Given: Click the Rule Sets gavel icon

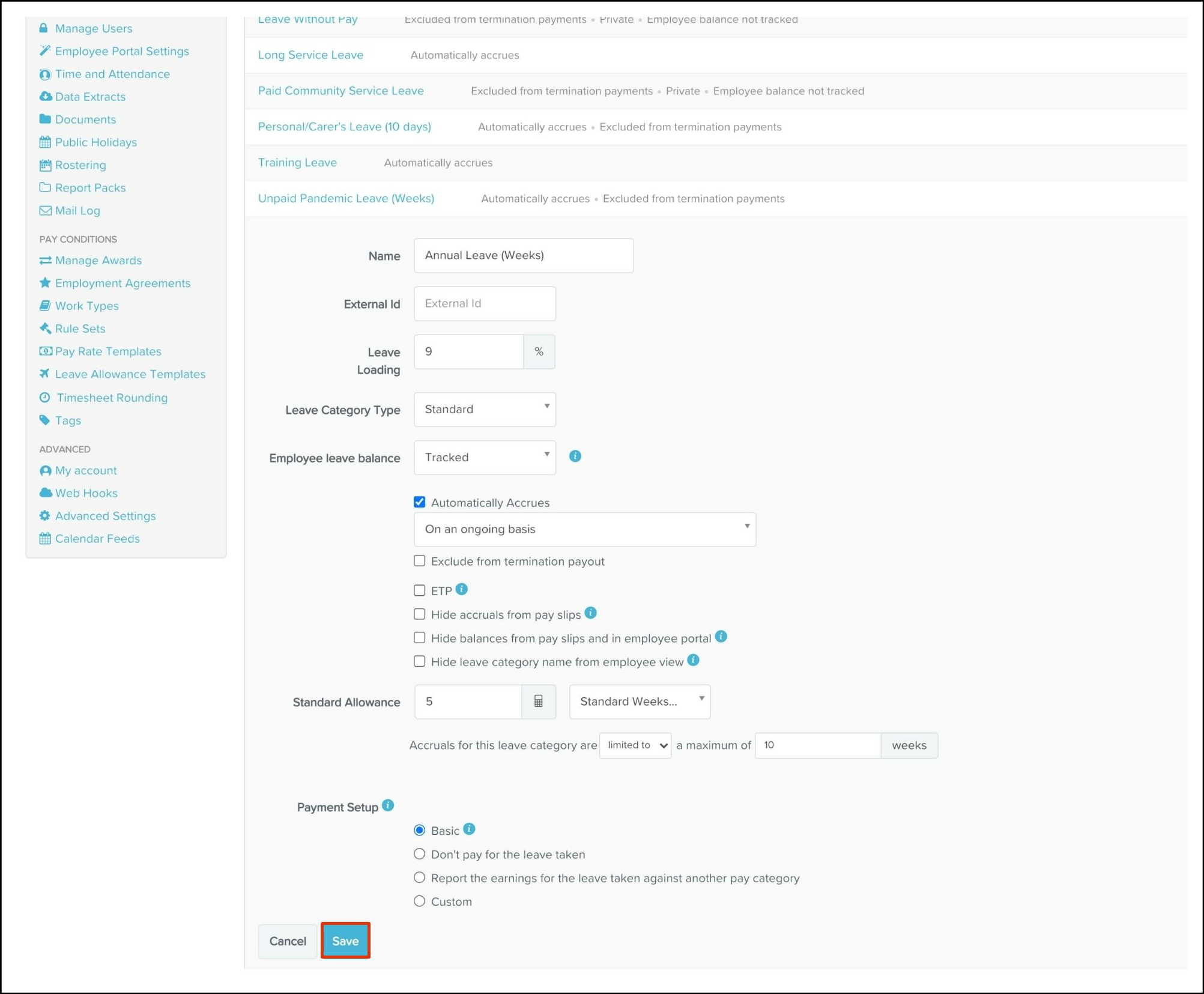Looking at the screenshot, I should click(45, 328).
